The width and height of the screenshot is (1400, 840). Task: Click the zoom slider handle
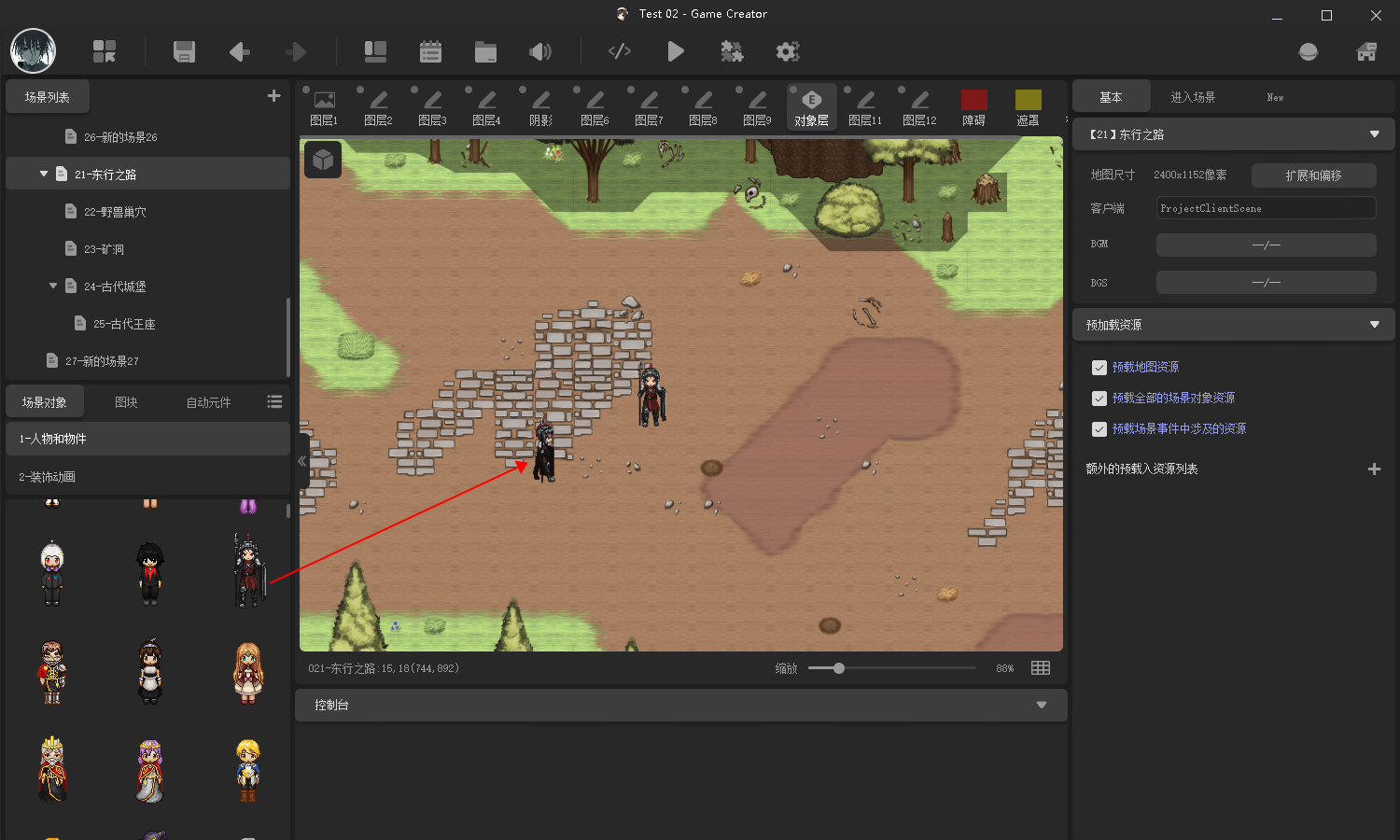pyautogui.click(x=839, y=668)
